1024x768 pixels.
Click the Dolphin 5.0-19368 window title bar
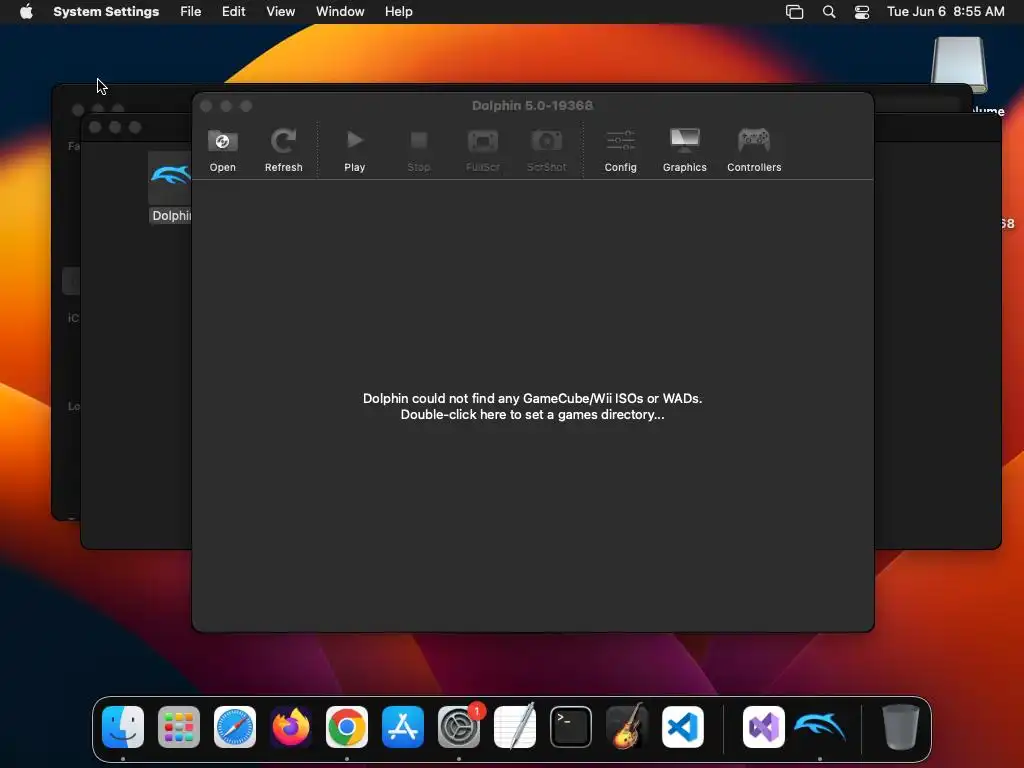tap(532, 106)
